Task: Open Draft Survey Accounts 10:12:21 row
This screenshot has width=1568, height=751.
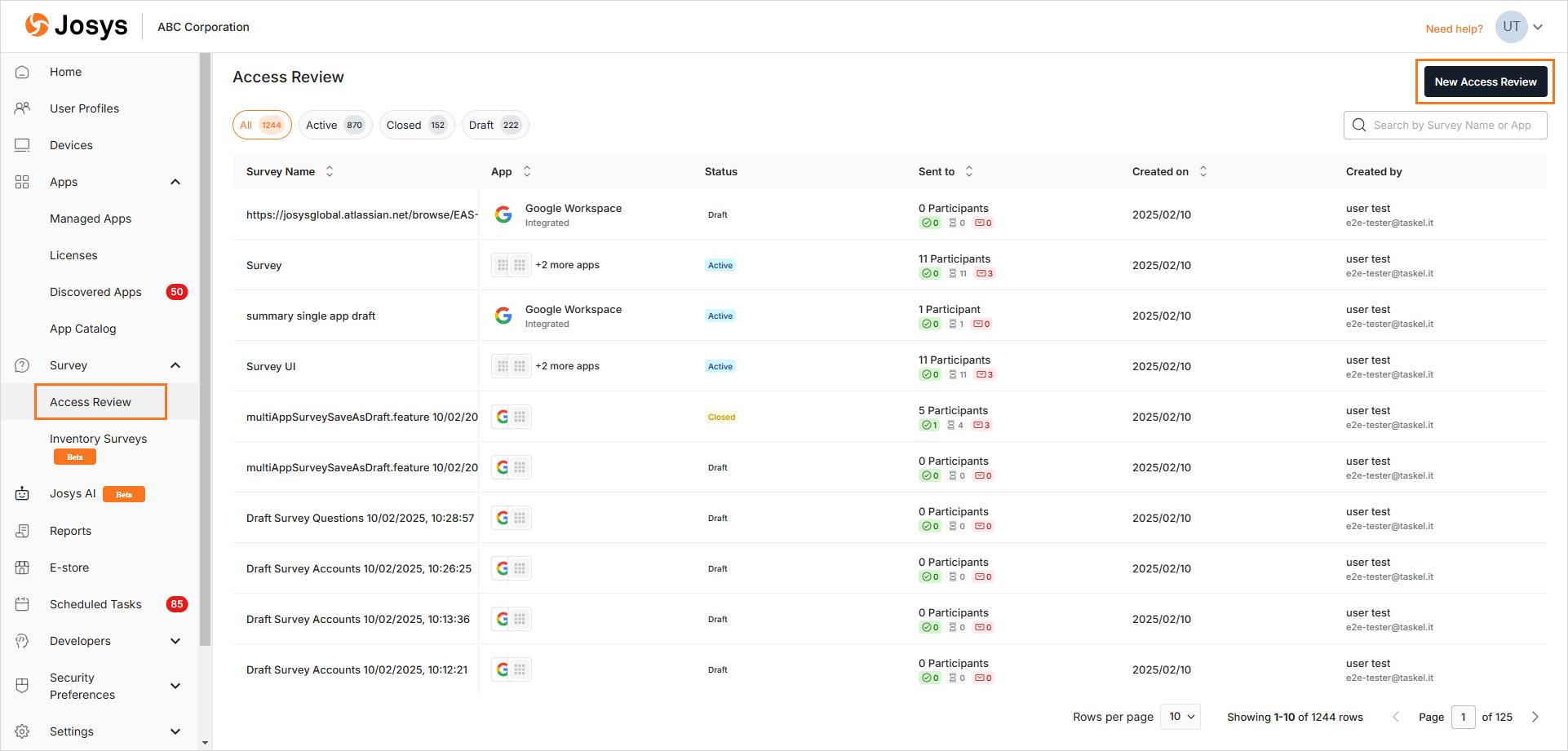Action: (889, 669)
